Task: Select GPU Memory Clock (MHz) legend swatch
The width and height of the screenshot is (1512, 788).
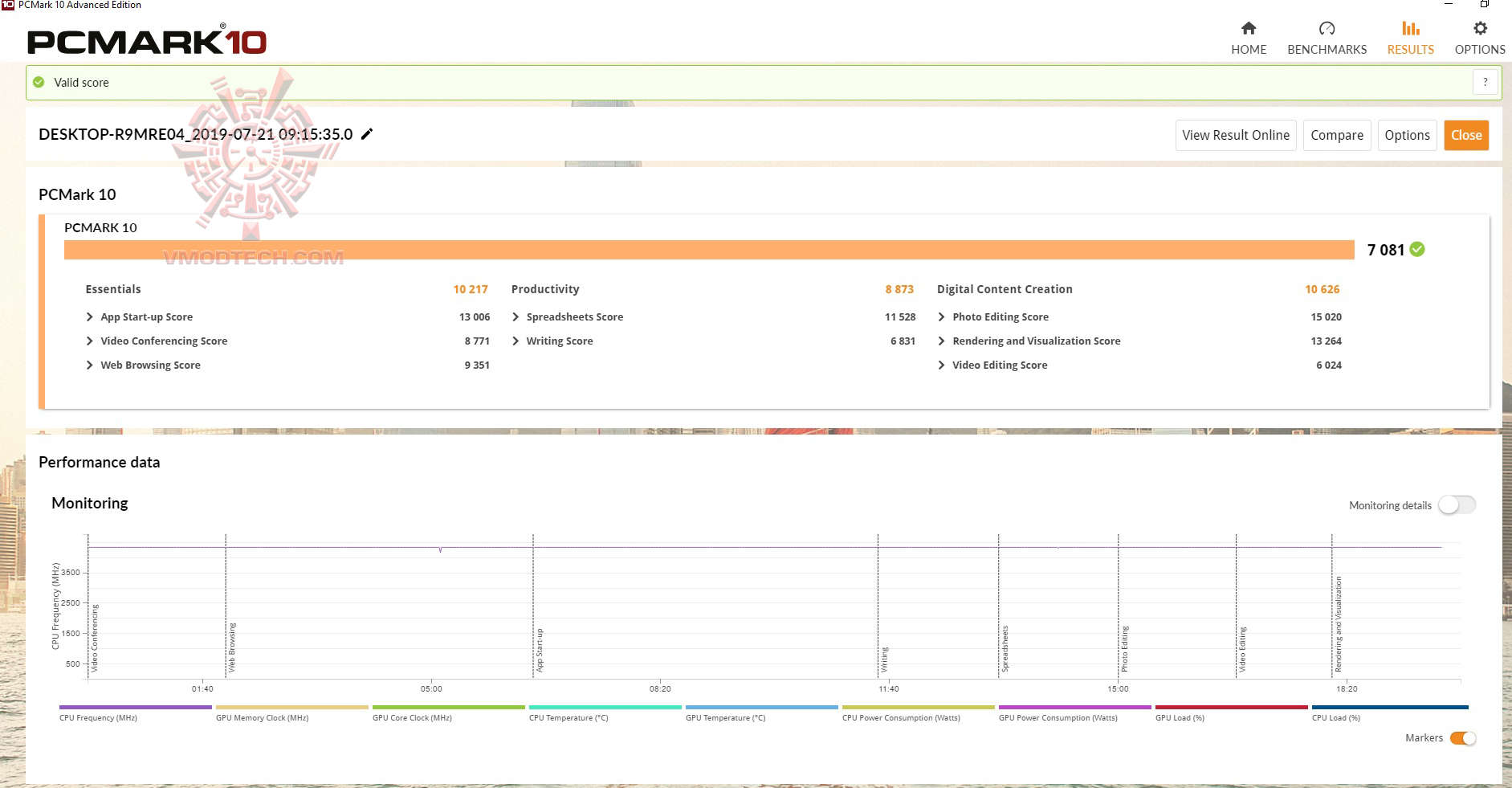Action: 292,708
